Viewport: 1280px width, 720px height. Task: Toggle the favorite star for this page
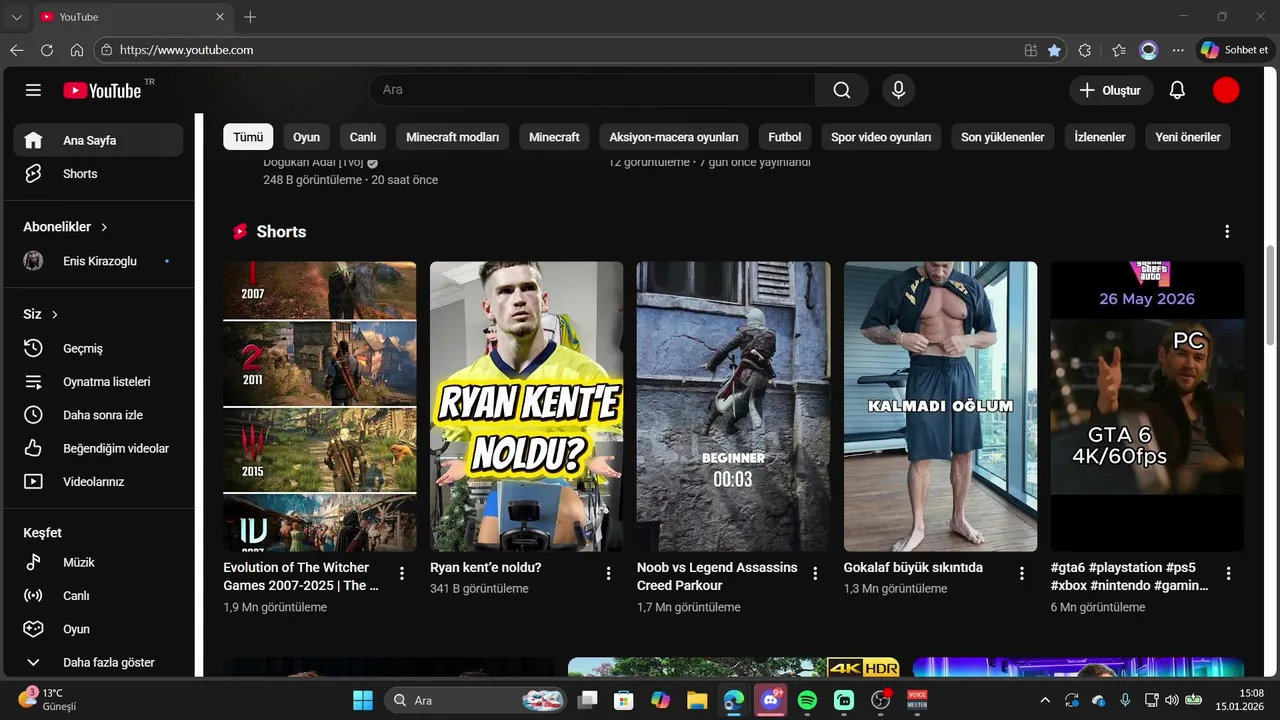tap(1054, 50)
